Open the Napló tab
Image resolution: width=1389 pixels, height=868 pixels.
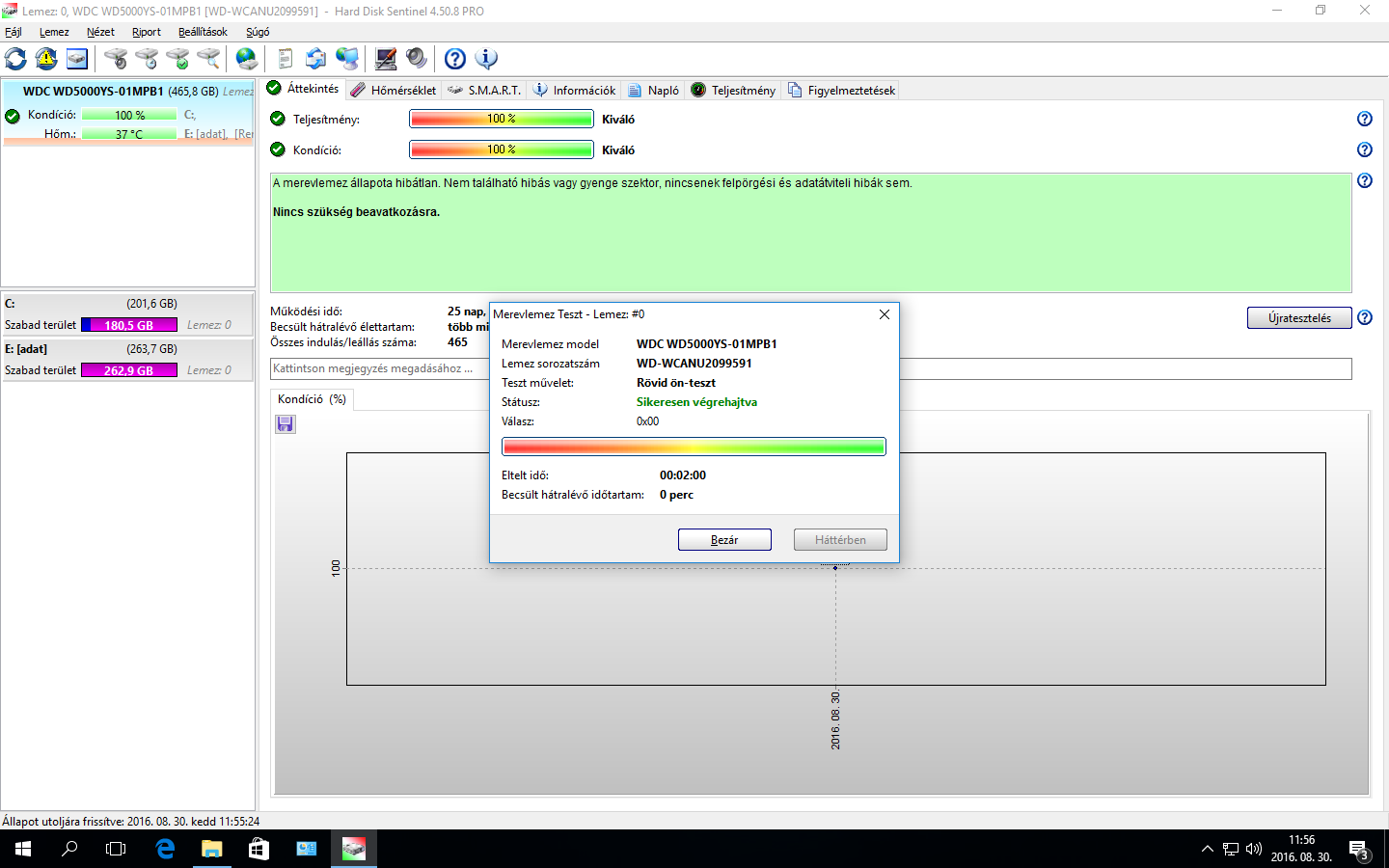653,90
